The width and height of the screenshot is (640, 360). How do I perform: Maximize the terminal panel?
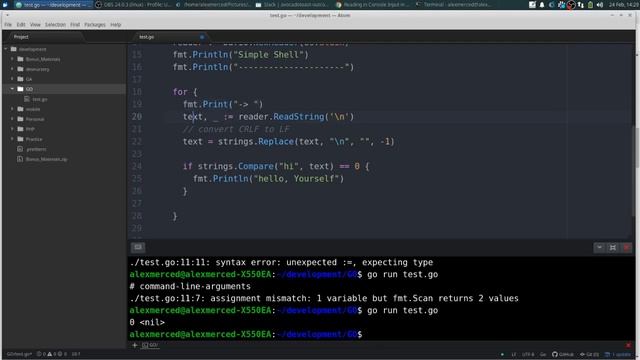(x=613, y=247)
